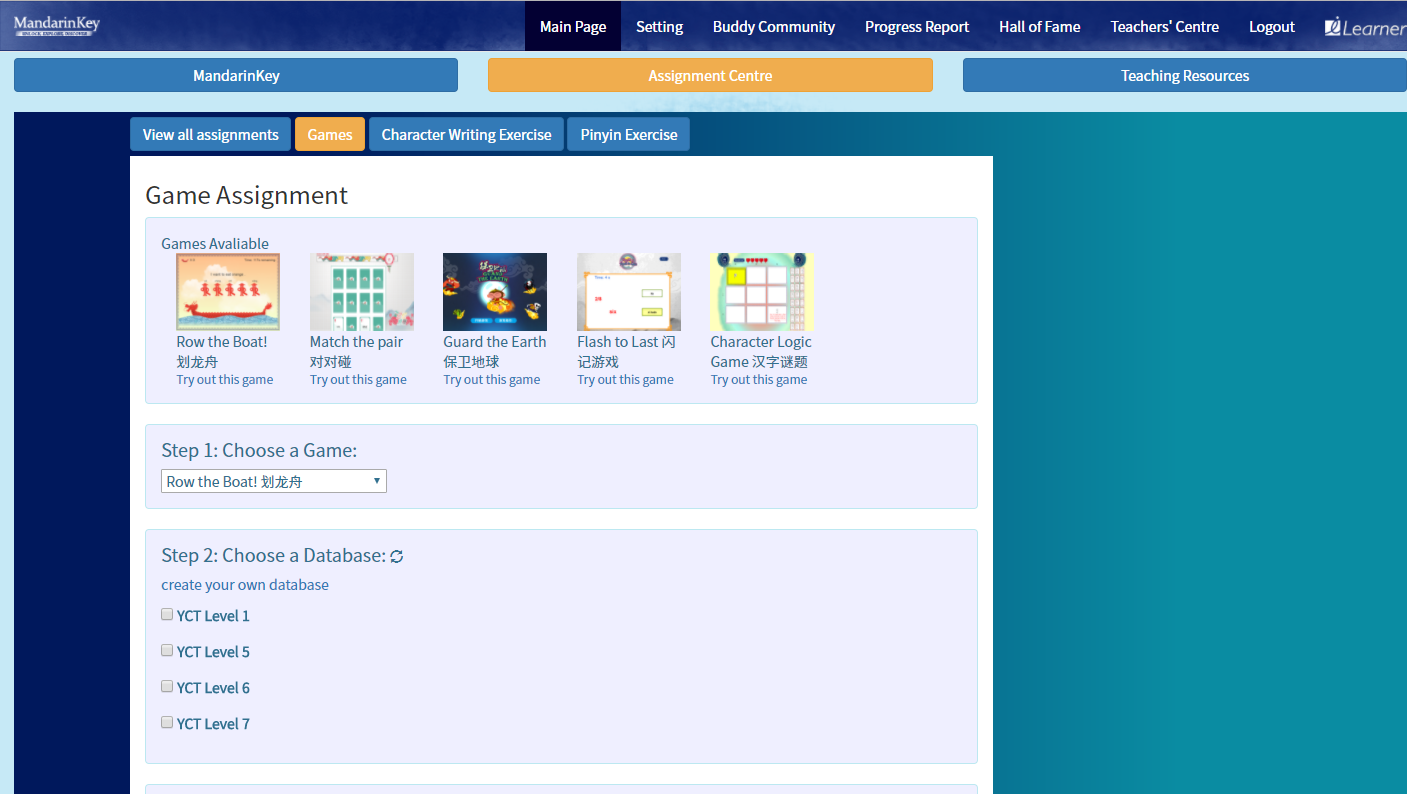Check the YCT Level 1 checkbox
This screenshot has width=1407, height=794.
tap(167, 614)
